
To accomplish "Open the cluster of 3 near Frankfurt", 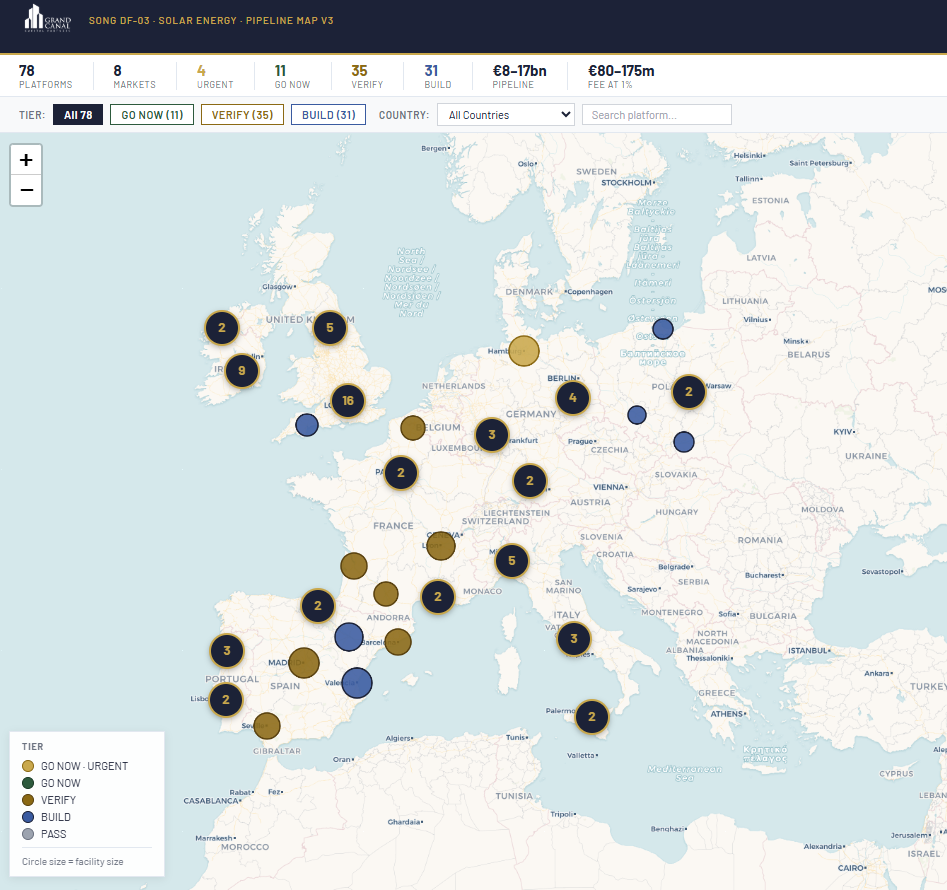I will click(x=492, y=435).
